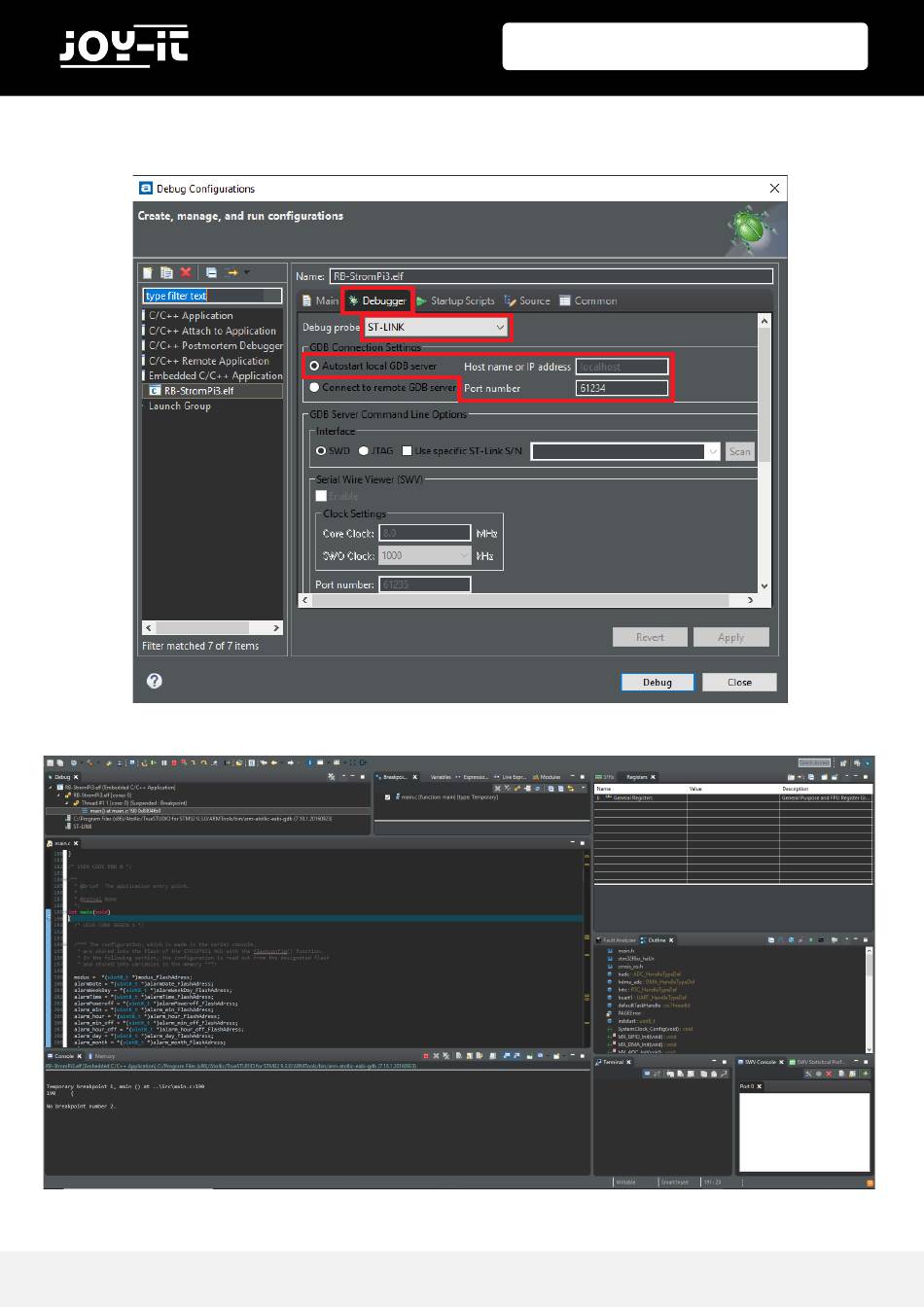Toggle the main.c breakpoint checkbox in Breakpoints view
Image resolution: width=924 pixels, height=1307 pixels.
pos(388,797)
